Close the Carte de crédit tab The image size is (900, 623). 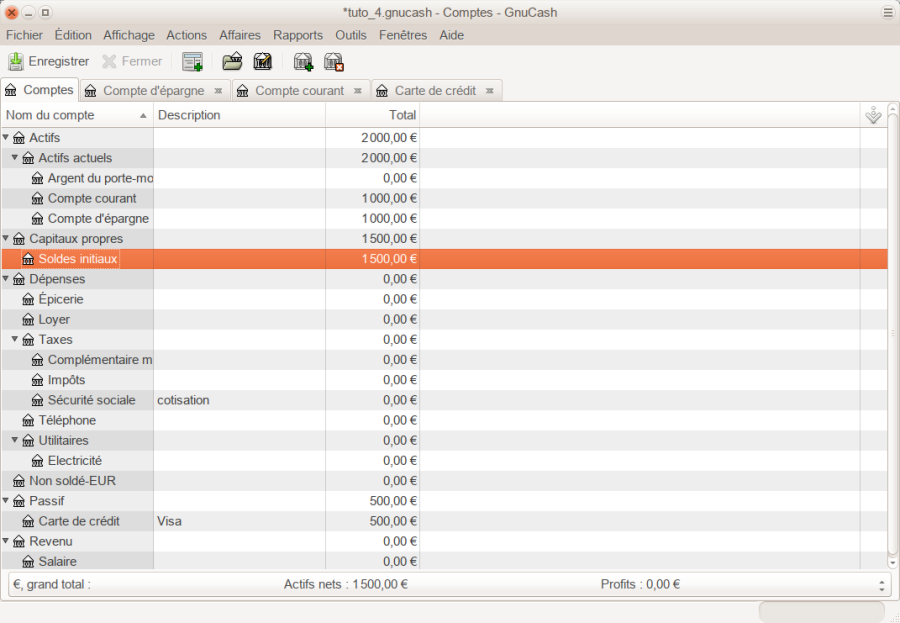pyautogui.click(x=490, y=91)
